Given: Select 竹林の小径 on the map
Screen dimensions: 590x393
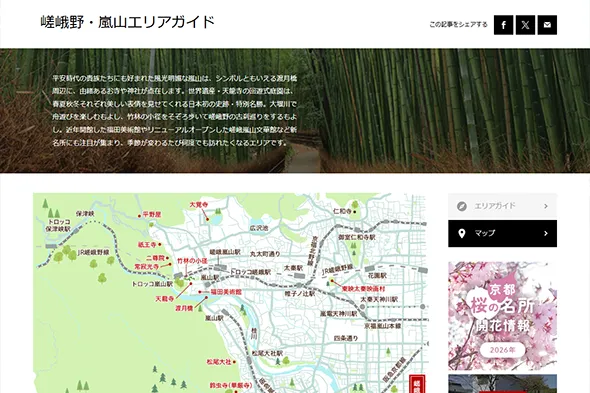Looking at the screenshot, I should point(192,260).
